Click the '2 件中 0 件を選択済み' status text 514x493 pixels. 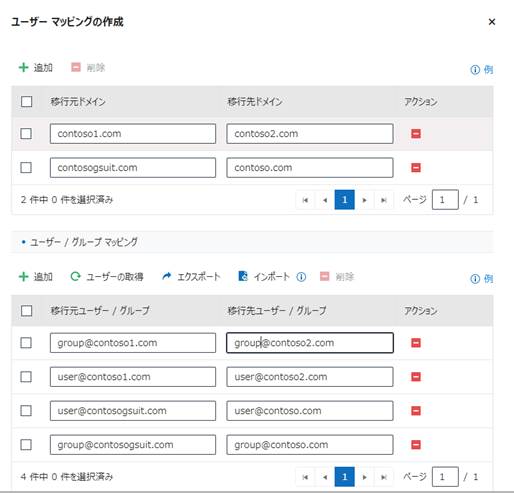click(x=67, y=200)
